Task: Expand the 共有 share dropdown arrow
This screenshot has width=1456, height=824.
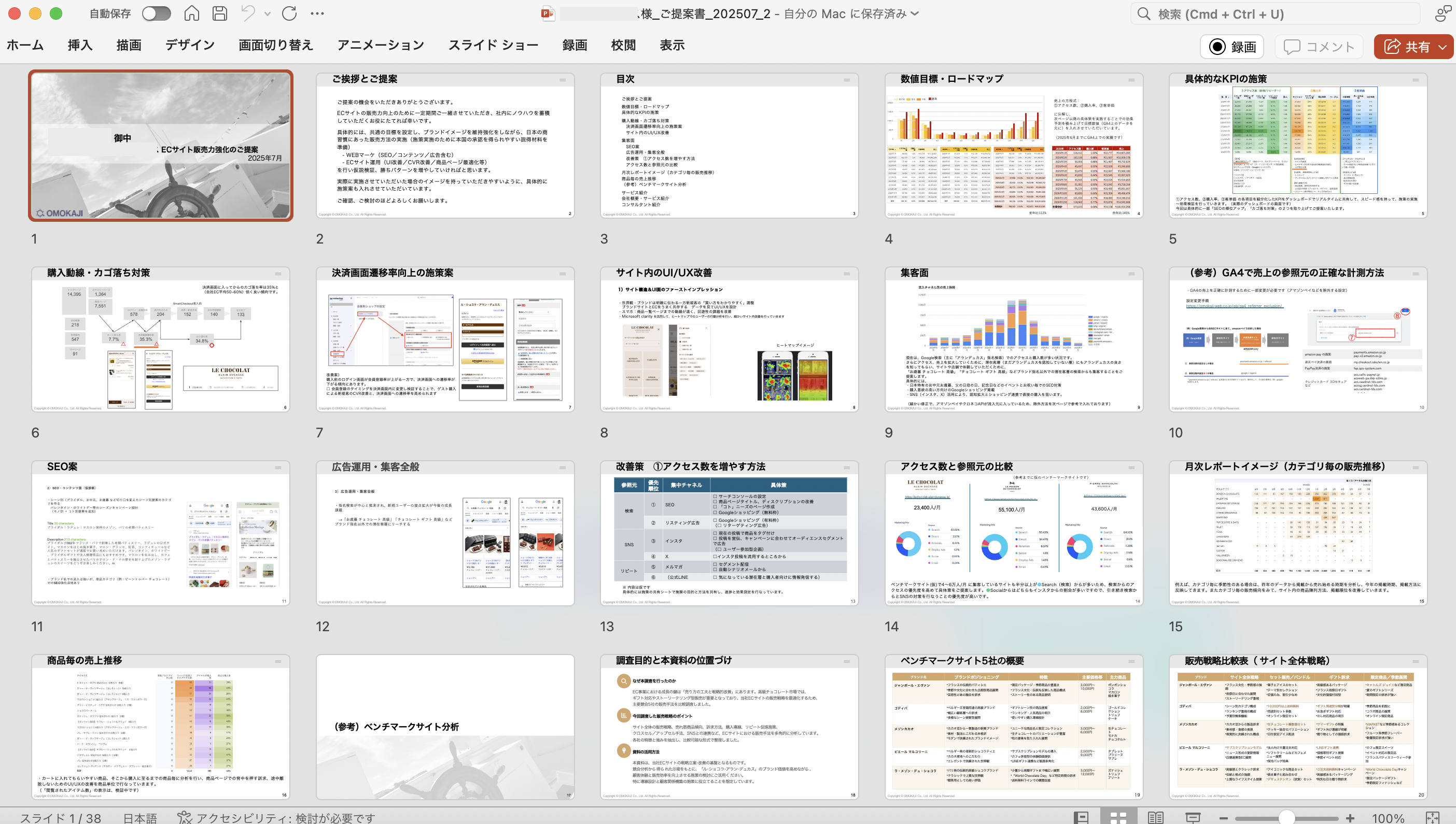Action: (1443, 47)
